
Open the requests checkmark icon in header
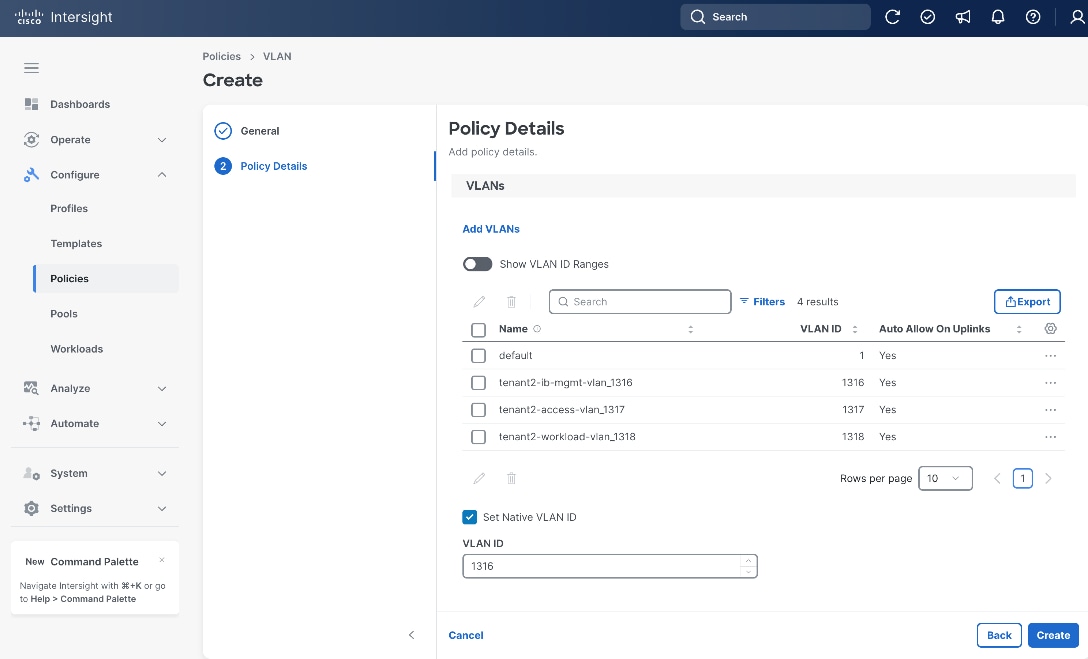tap(928, 17)
